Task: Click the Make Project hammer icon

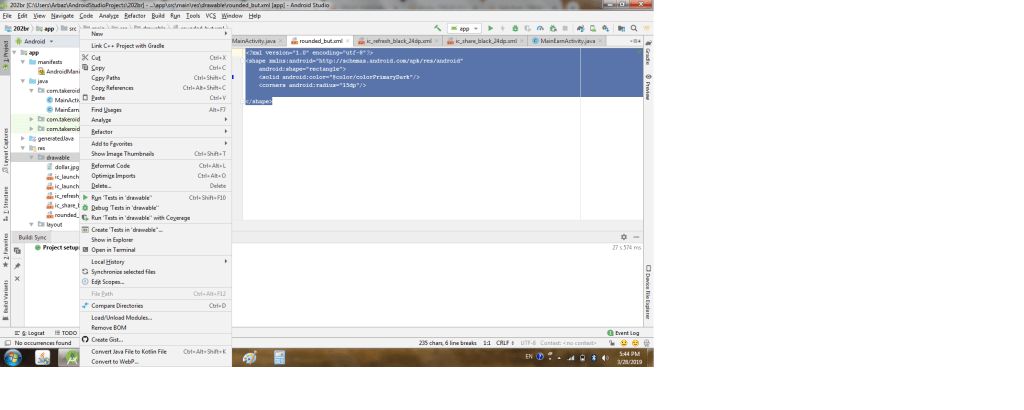Action: [437, 29]
